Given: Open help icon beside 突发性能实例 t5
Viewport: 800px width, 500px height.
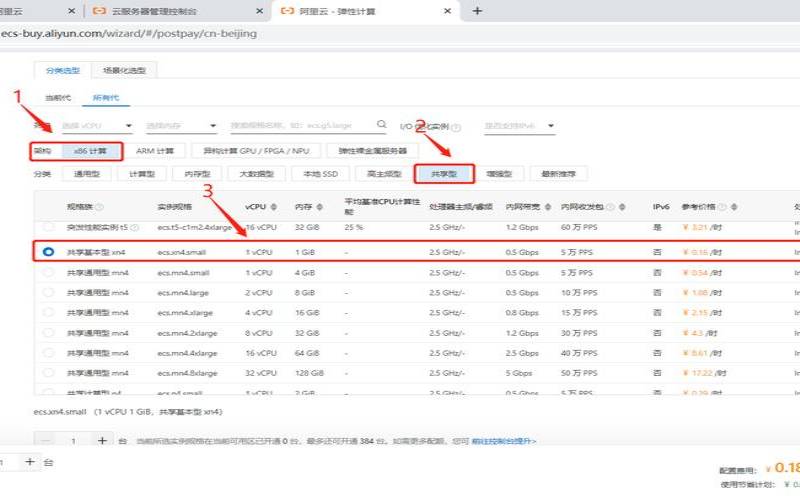Looking at the screenshot, I should (x=135, y=228).
